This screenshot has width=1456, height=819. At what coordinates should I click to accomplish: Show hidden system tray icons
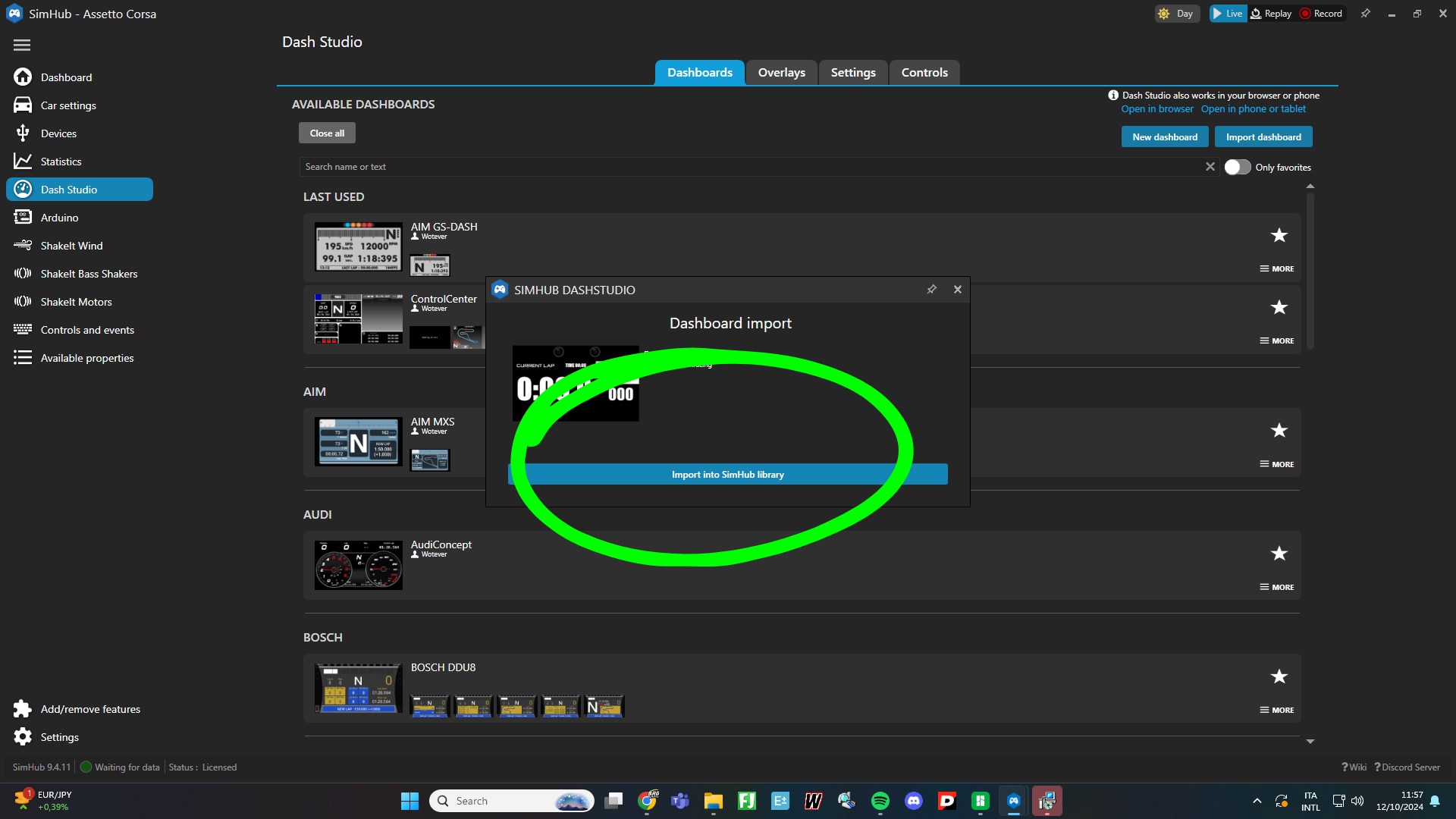pyautogui.click(x=1257, y=801)
